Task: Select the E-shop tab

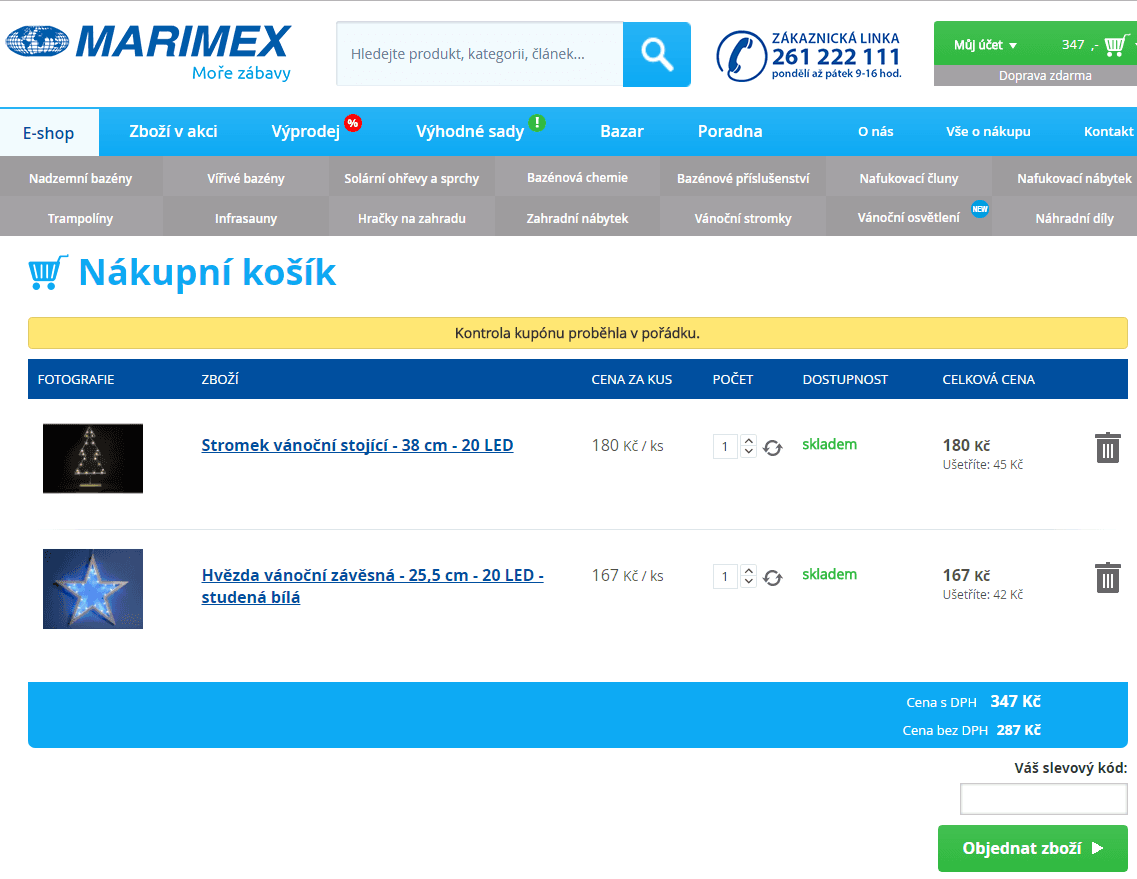Action: tap(49, 133)
